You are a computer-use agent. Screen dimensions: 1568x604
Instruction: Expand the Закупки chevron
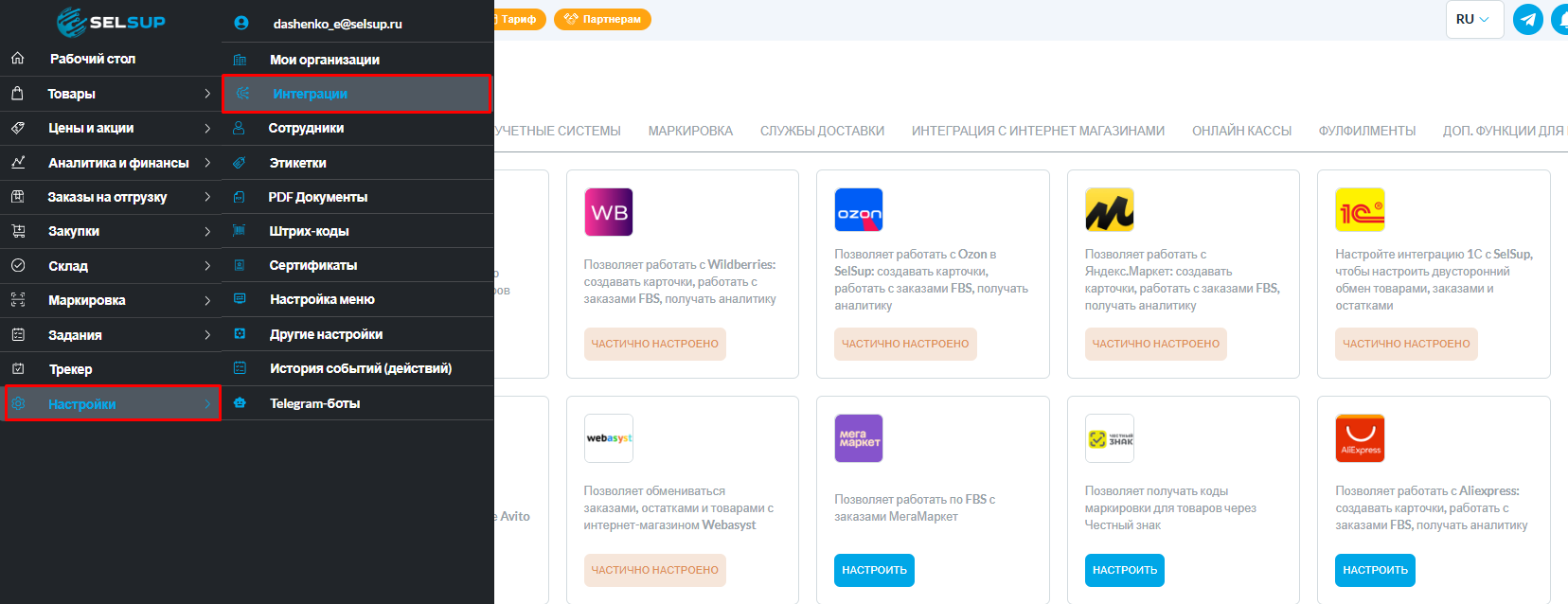pos(207,231)
